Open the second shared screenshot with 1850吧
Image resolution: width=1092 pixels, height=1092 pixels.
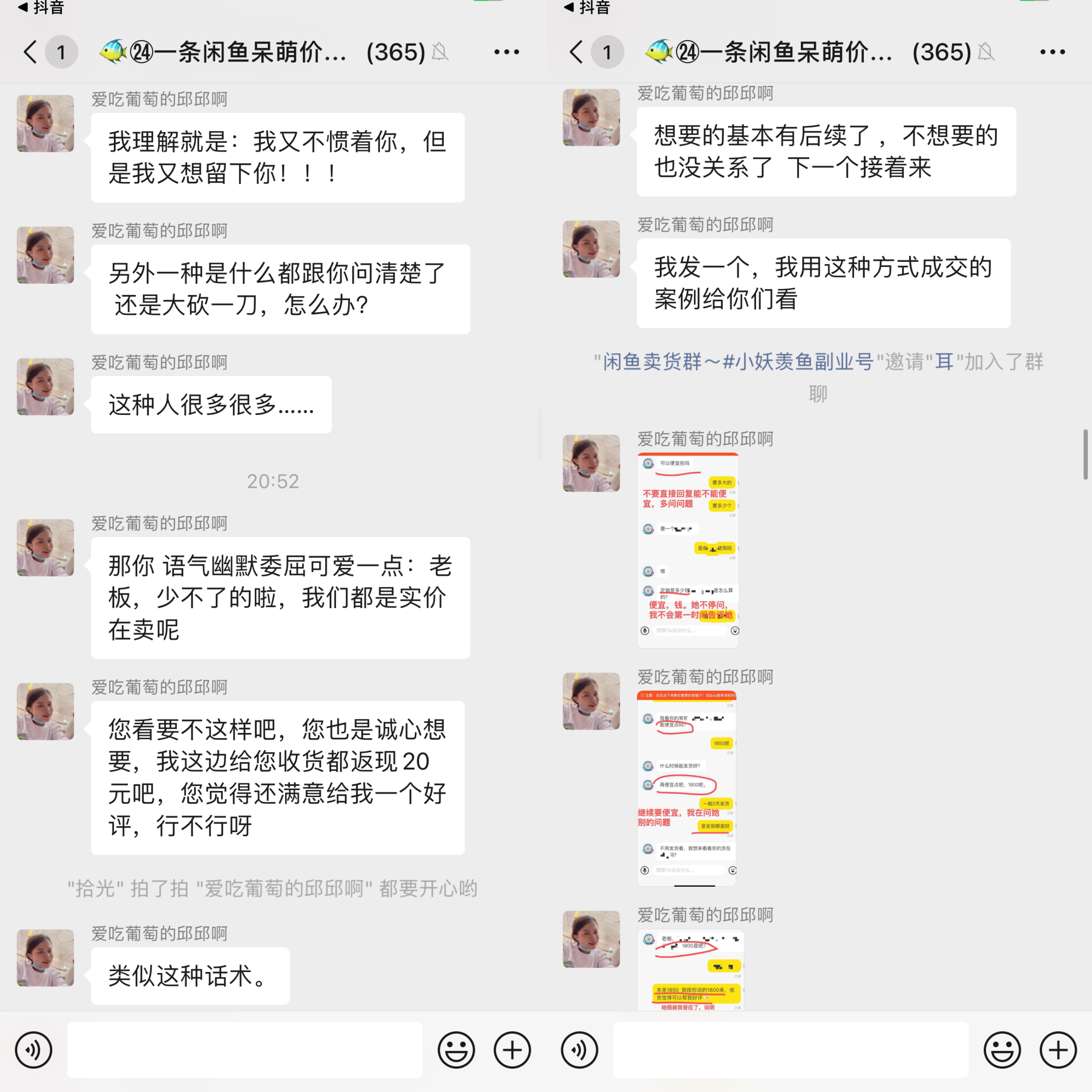[687, 788]
